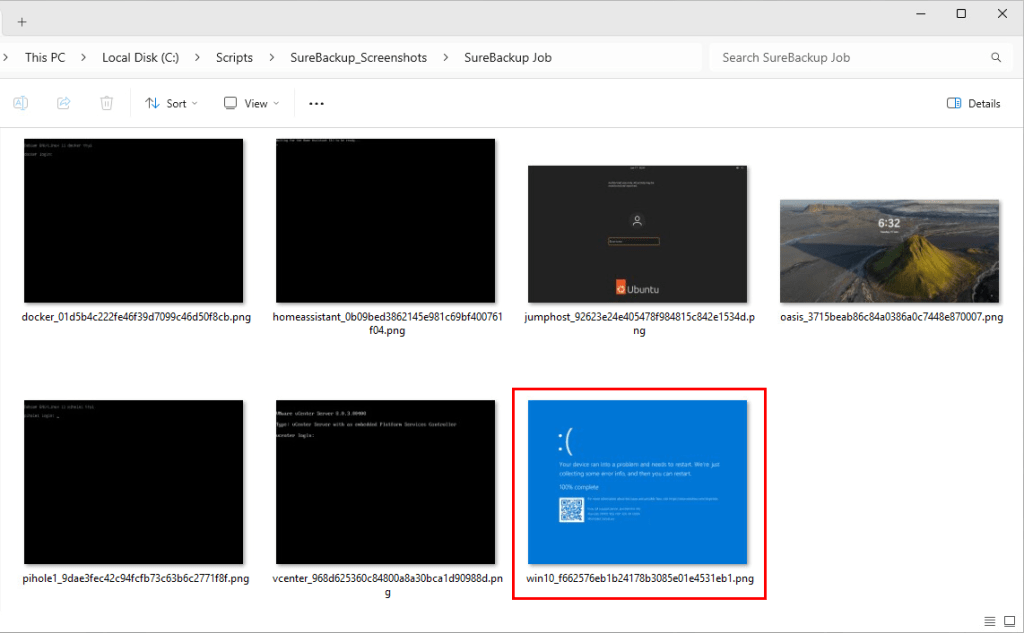Select the win10 blue screen thumbnail
The height and width of the screenshot is (633, 1024).
click(639, 480)
